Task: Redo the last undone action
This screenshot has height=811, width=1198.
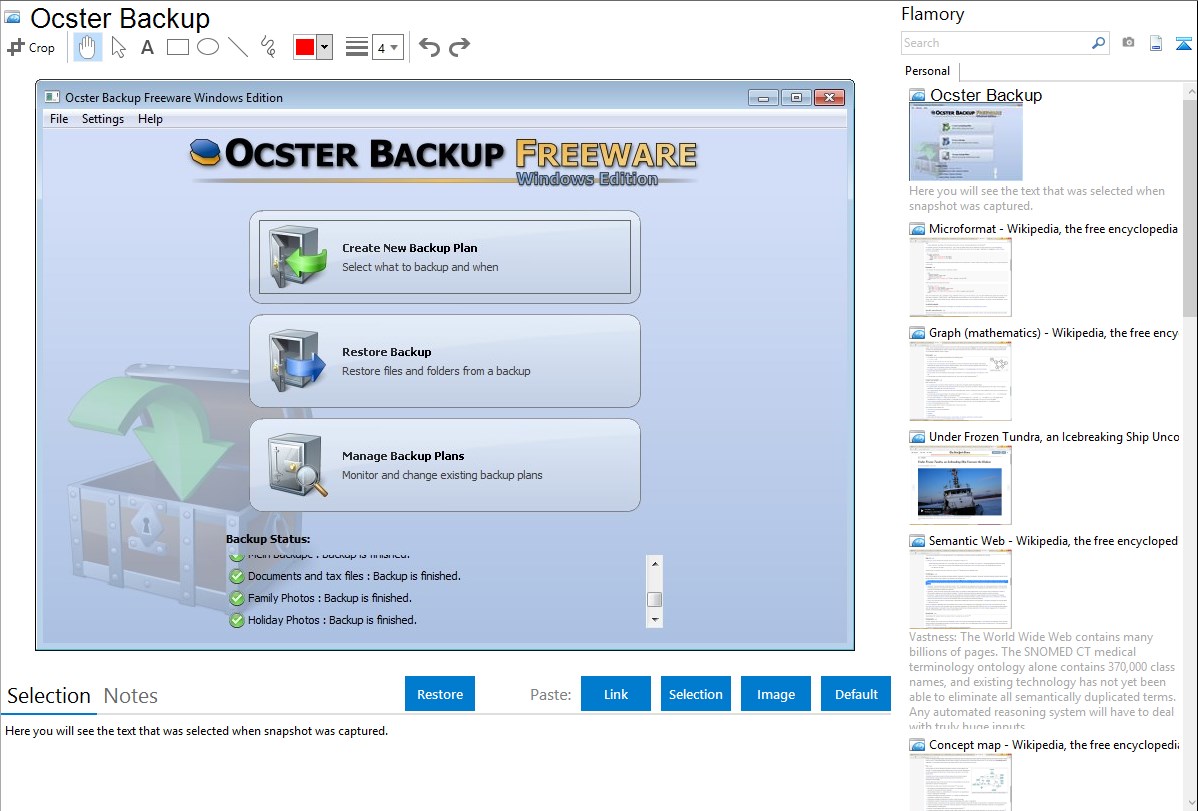Action: pyautogui.click(x=459, y=47)
